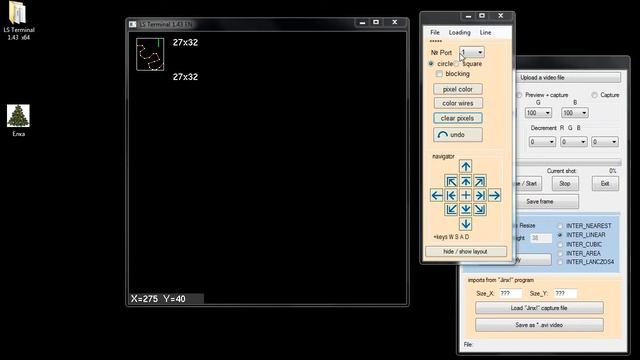This screenshot has height=360, width=640.
Task: Click the far up arrow in navigator
Action: tap(465, 166)
